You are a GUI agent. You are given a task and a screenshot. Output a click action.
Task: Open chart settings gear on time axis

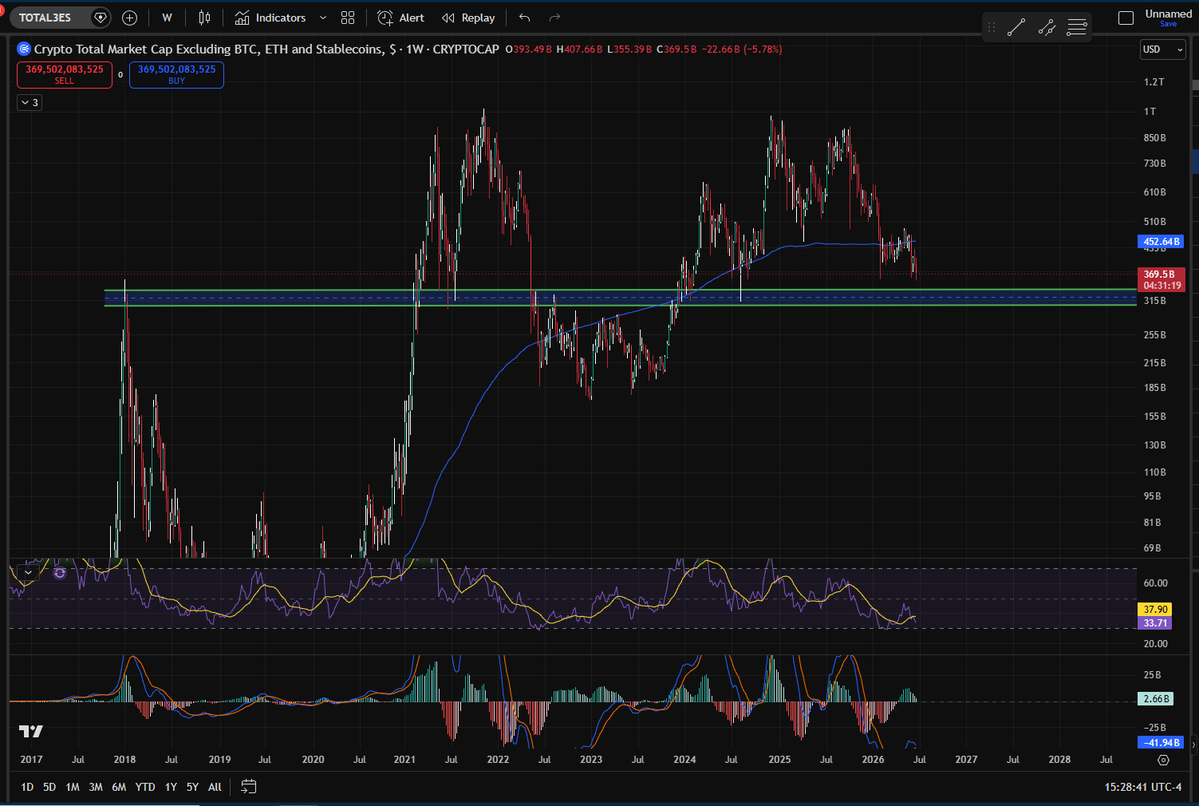(1163, 759)
